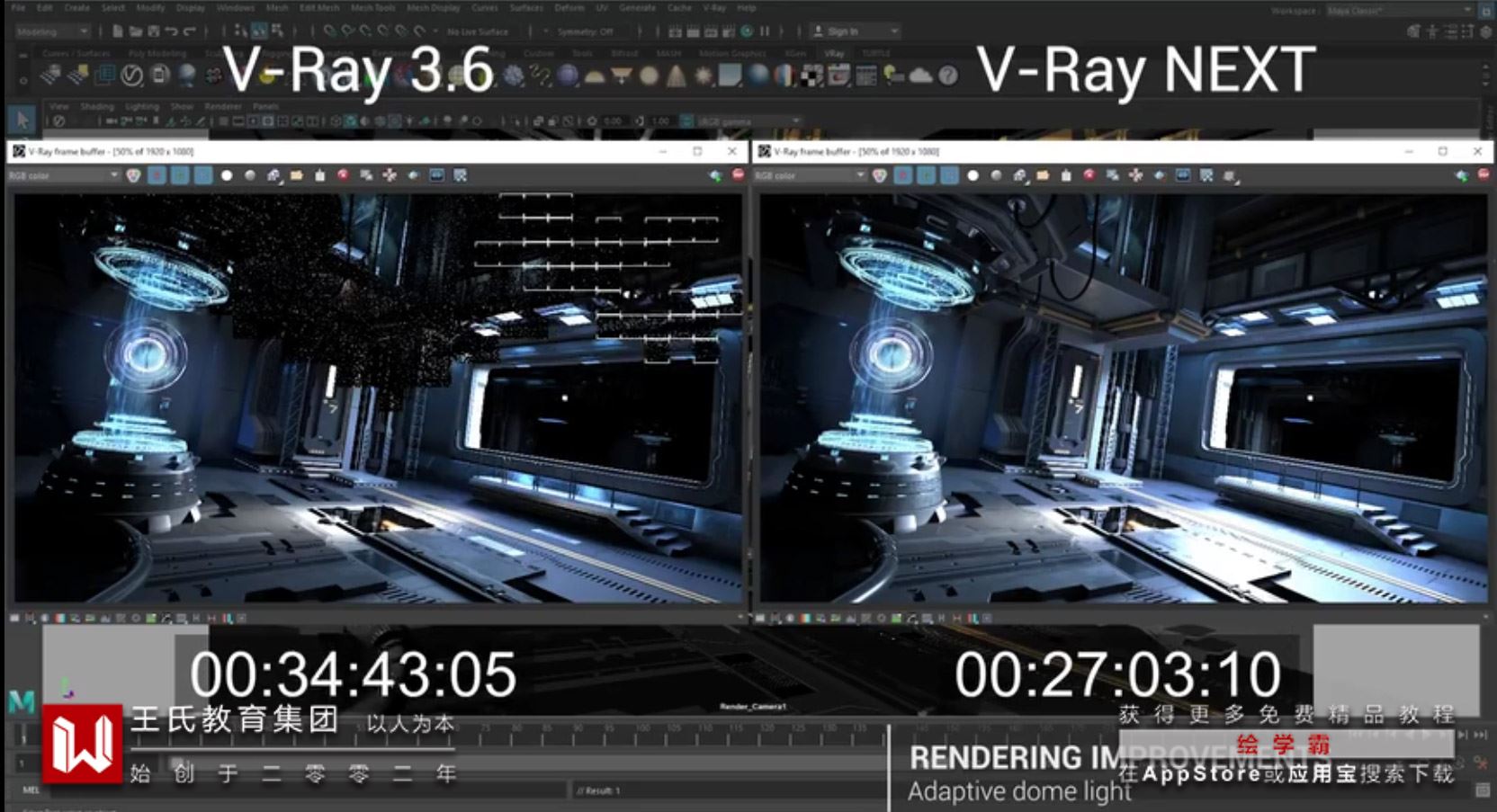Toggle alpha channel view in left frame buffer
1497x812 pixels.
227,175
